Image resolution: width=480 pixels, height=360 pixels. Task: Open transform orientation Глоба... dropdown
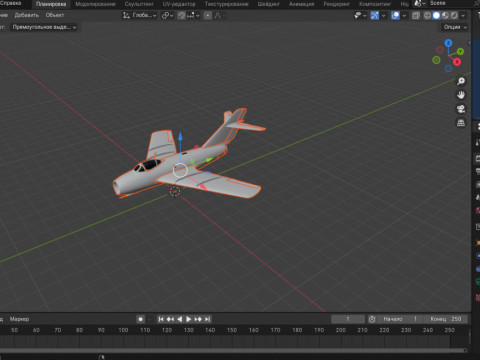139,16
